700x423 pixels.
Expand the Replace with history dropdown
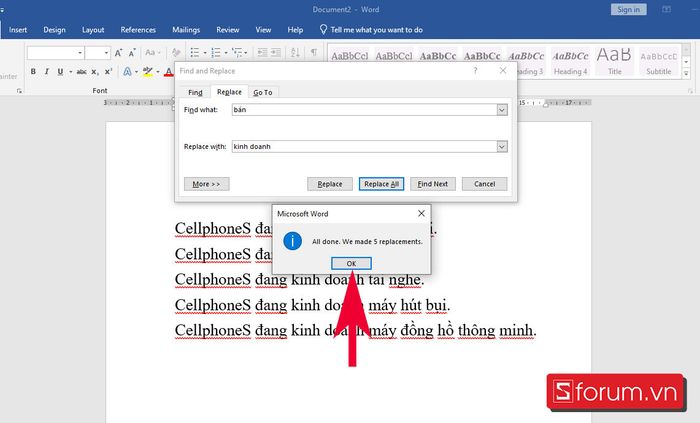pyautogui.click(x=502, y=146)
